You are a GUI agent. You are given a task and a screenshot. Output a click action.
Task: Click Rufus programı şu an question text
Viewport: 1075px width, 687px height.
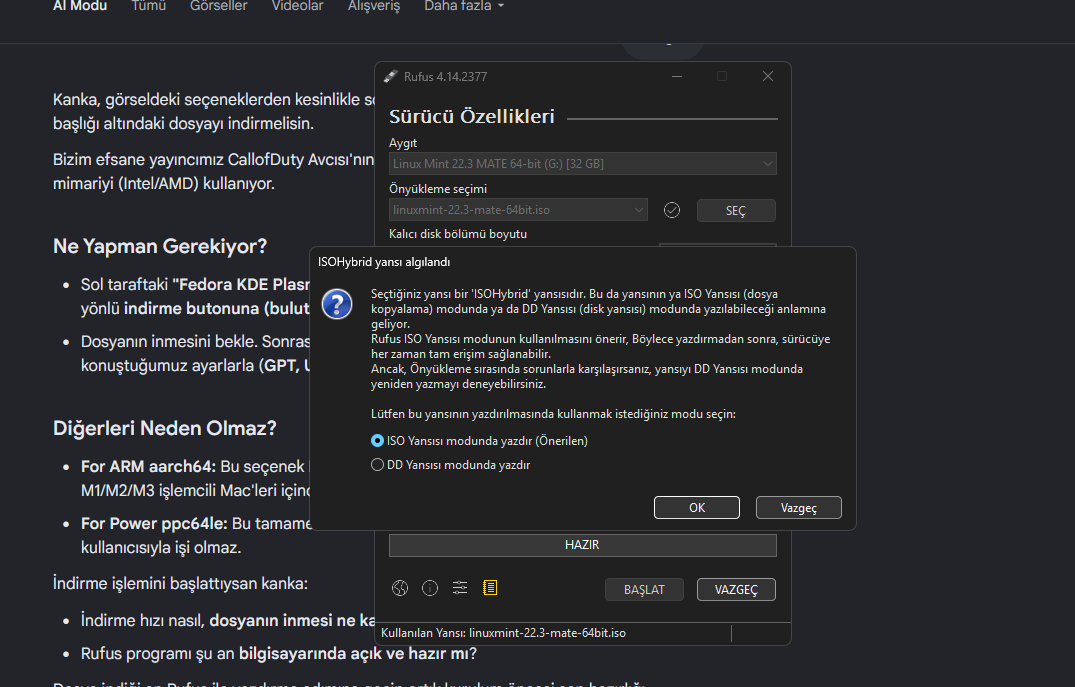coord(278,654)
